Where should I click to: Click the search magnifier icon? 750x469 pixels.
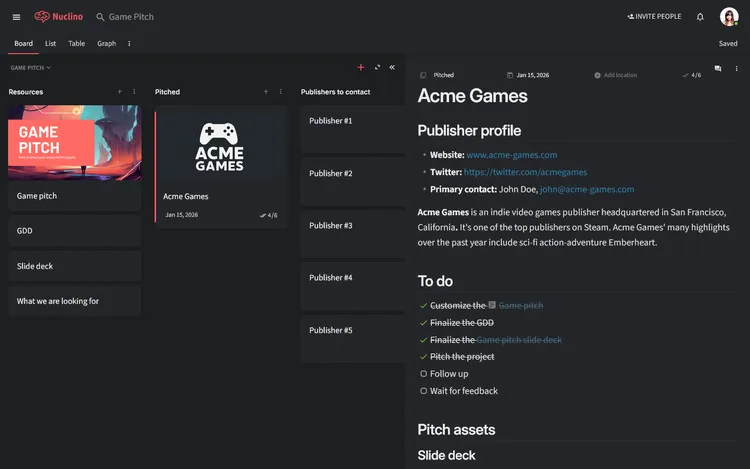coord(100,17)
